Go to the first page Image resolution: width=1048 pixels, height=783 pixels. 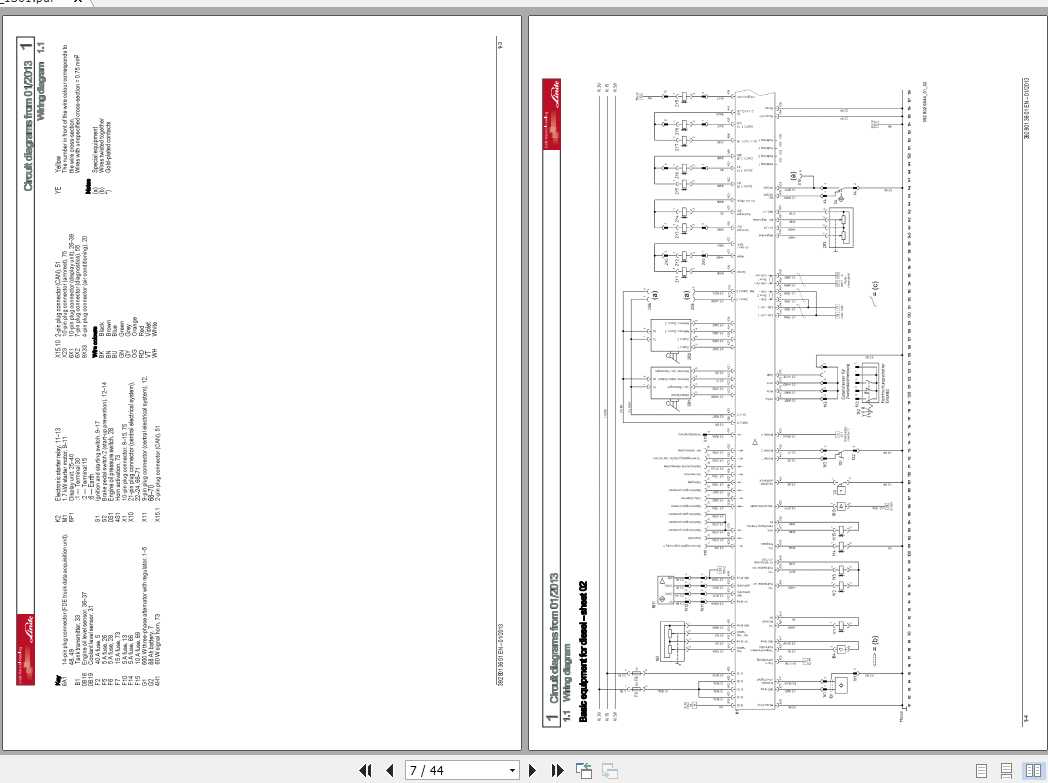coord(366,770)
